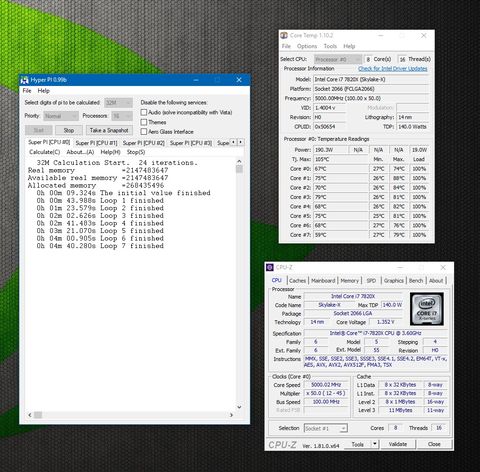
Task: Select Super PI [CPU #2] tab
Action: coord(143,143)
